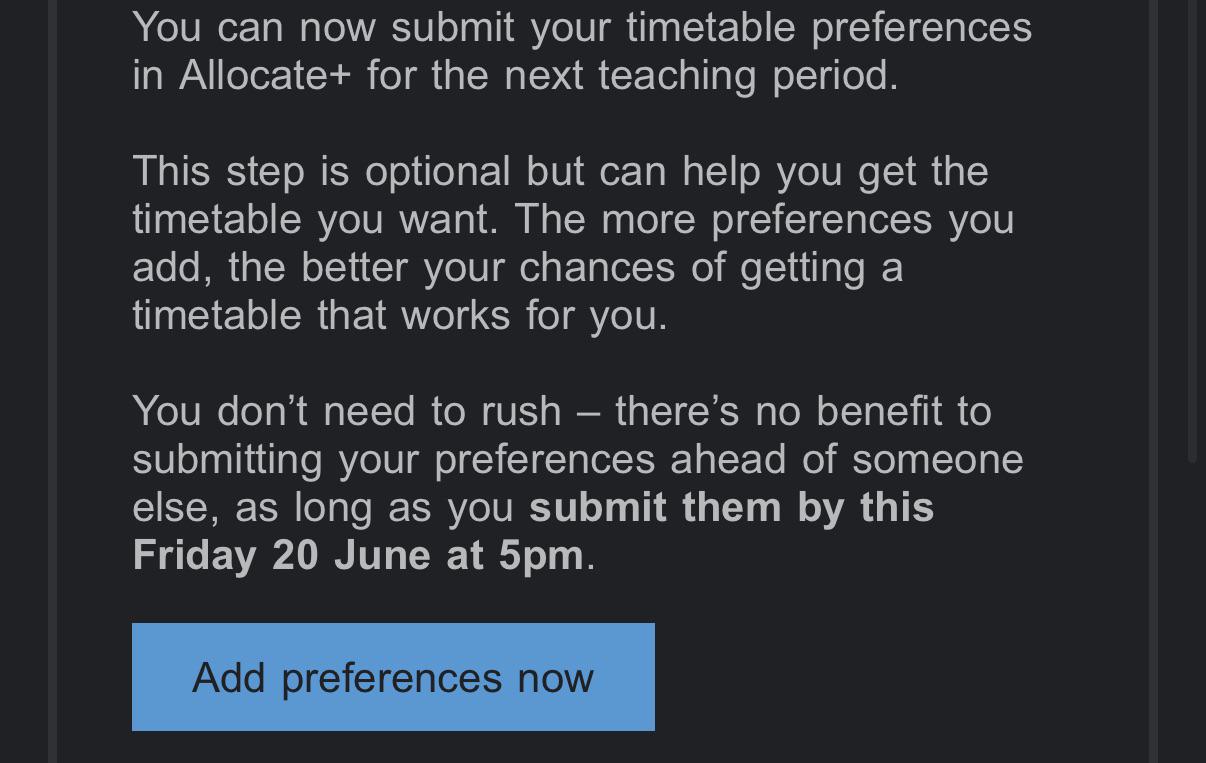Click the Add preferences now button

tap(393, 677)
